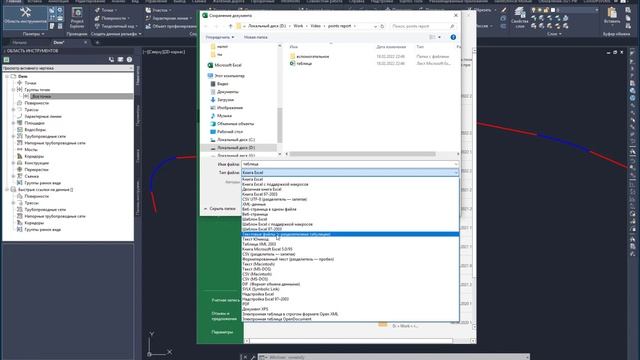The width and height of the screenshot is (640, 360).
Task: Select the Характерные линии tree icon
Action: click(20, 116)
